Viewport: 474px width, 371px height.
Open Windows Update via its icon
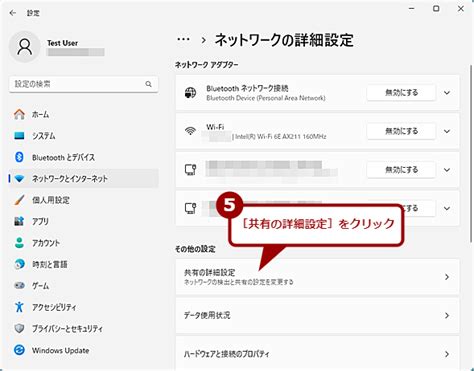19,350
